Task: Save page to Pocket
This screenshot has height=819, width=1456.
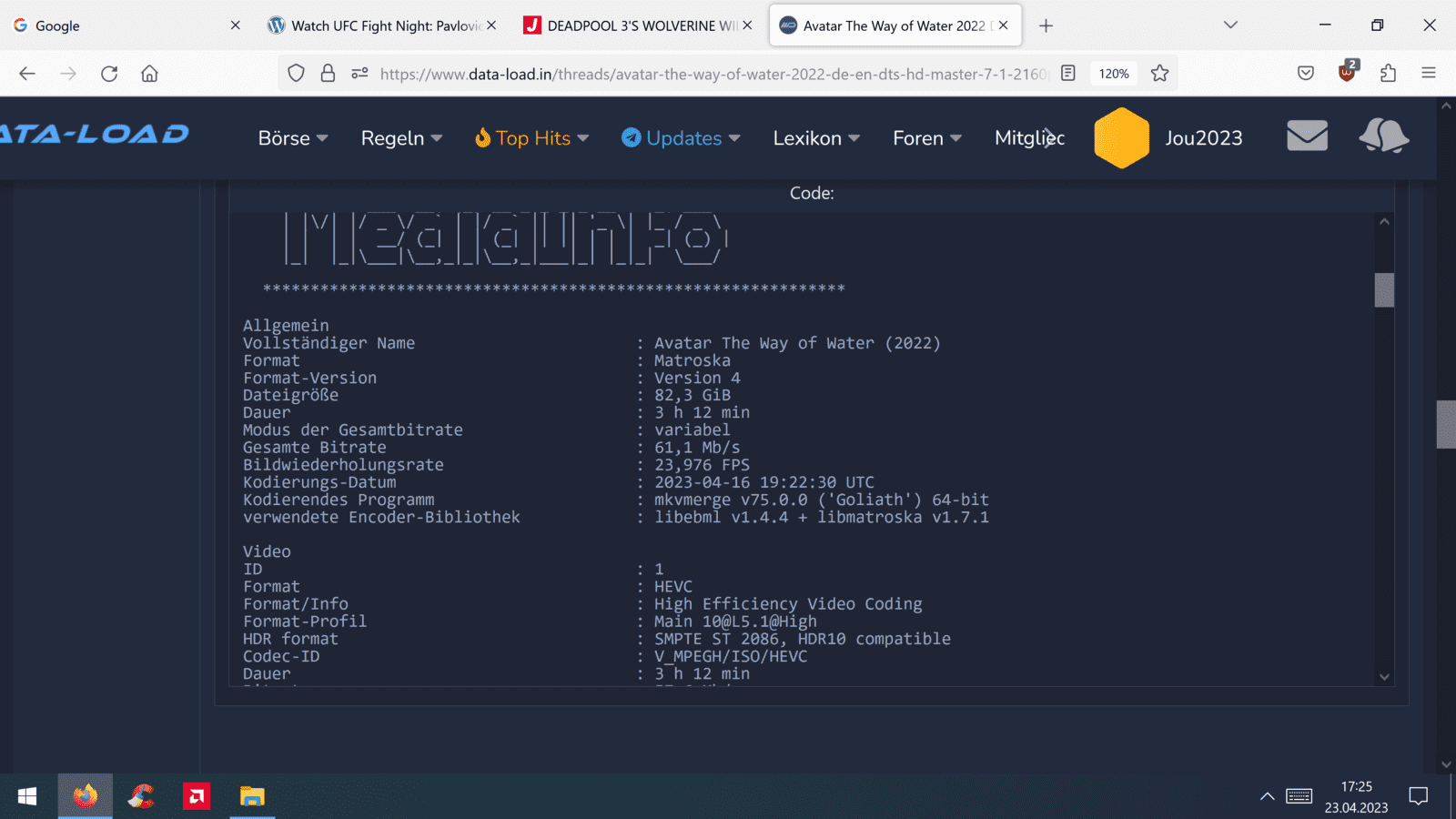Action: pyautogui.click(x=1306, y=74)
